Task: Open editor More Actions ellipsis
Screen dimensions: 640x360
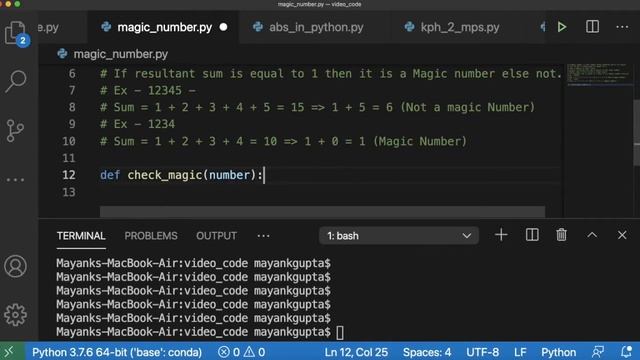Action: [x=622, y=27]
